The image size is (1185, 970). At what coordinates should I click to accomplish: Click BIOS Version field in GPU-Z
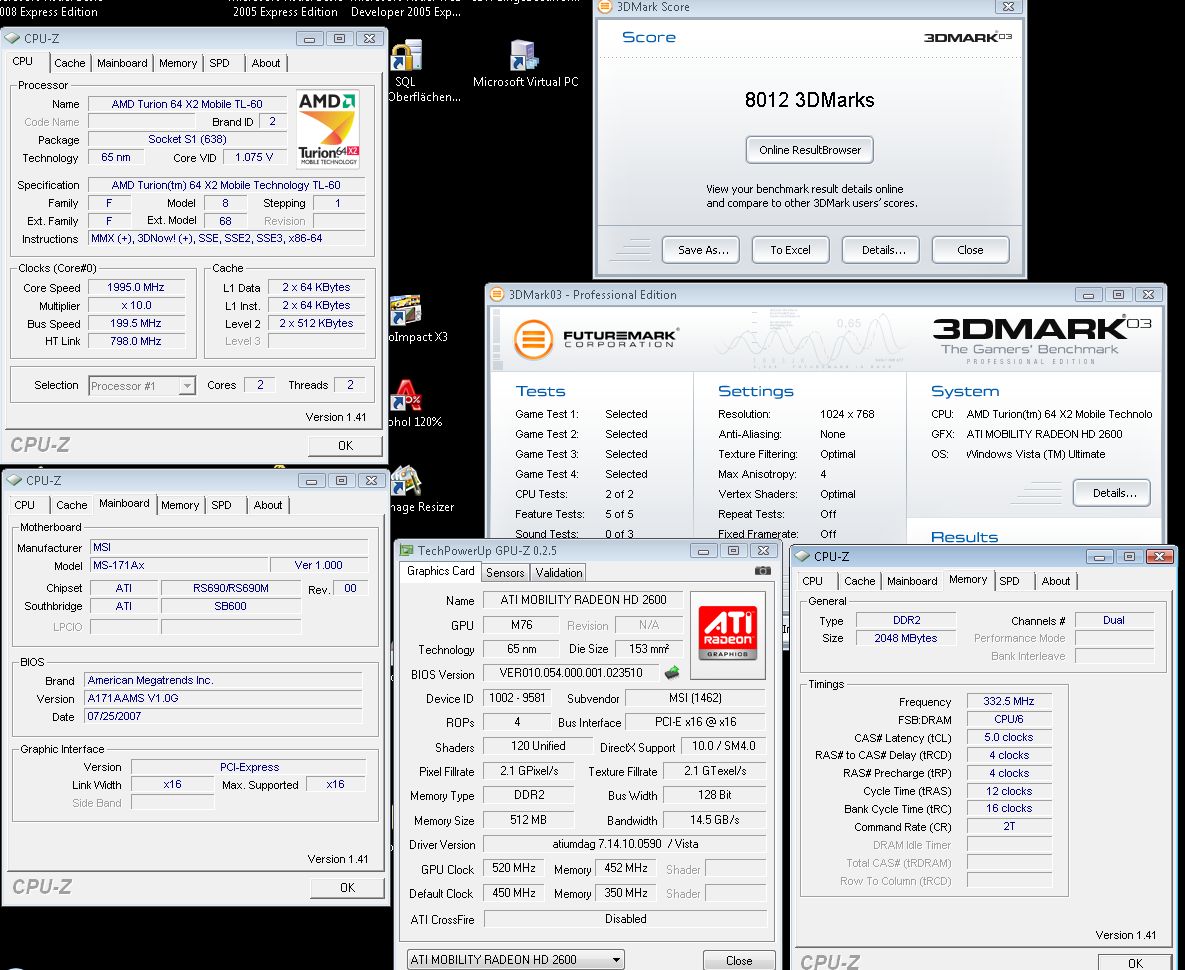(571, 673)
